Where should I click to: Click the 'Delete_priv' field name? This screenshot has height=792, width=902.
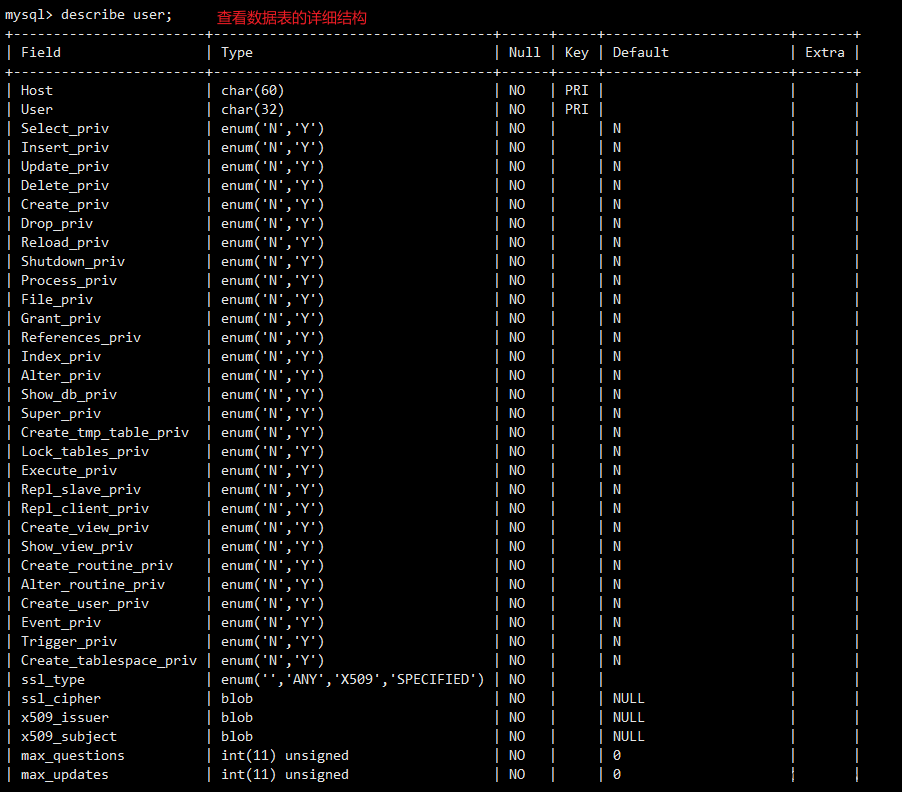coord(65,185)
